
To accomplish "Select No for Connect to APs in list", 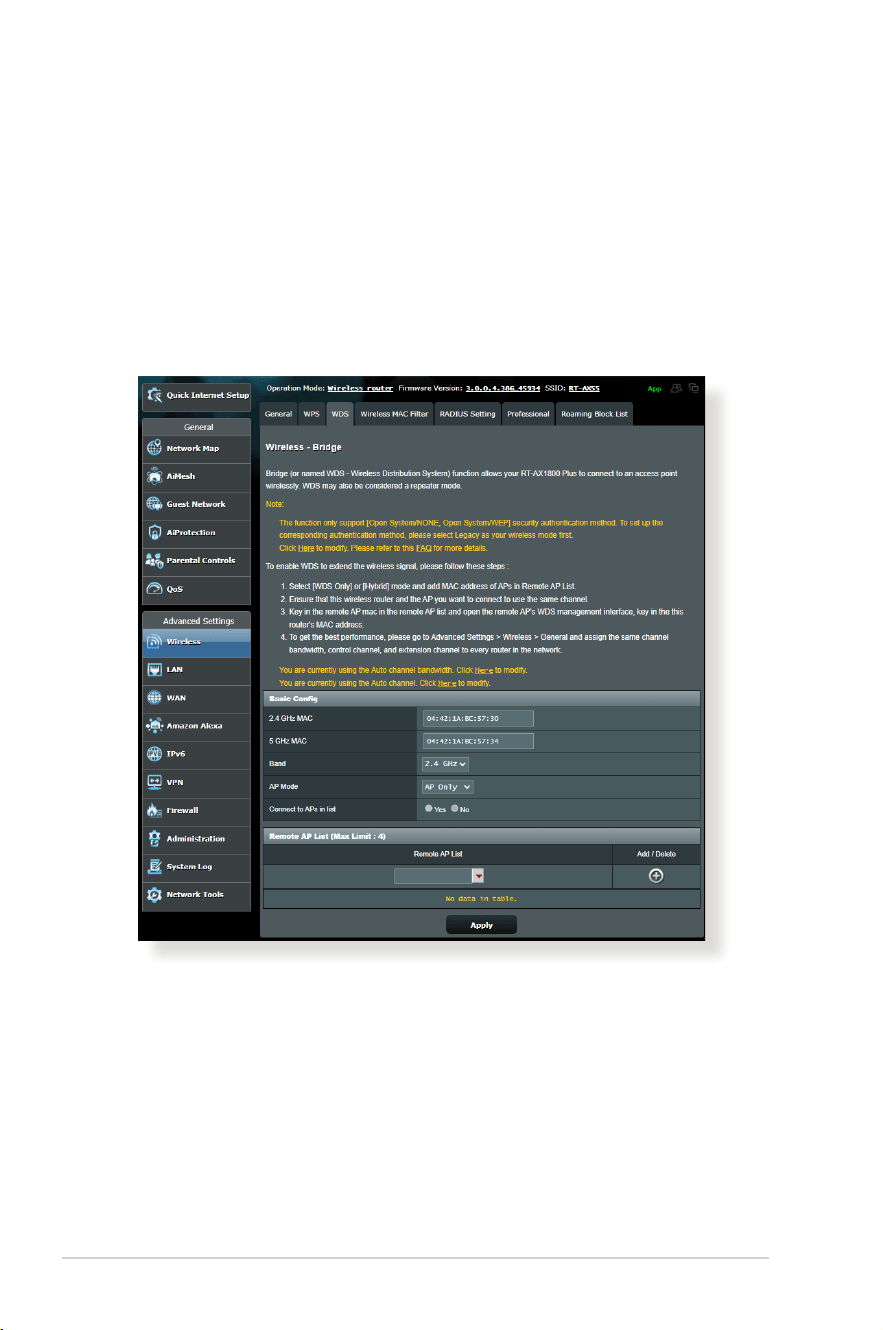I will (x=455, y=809).
